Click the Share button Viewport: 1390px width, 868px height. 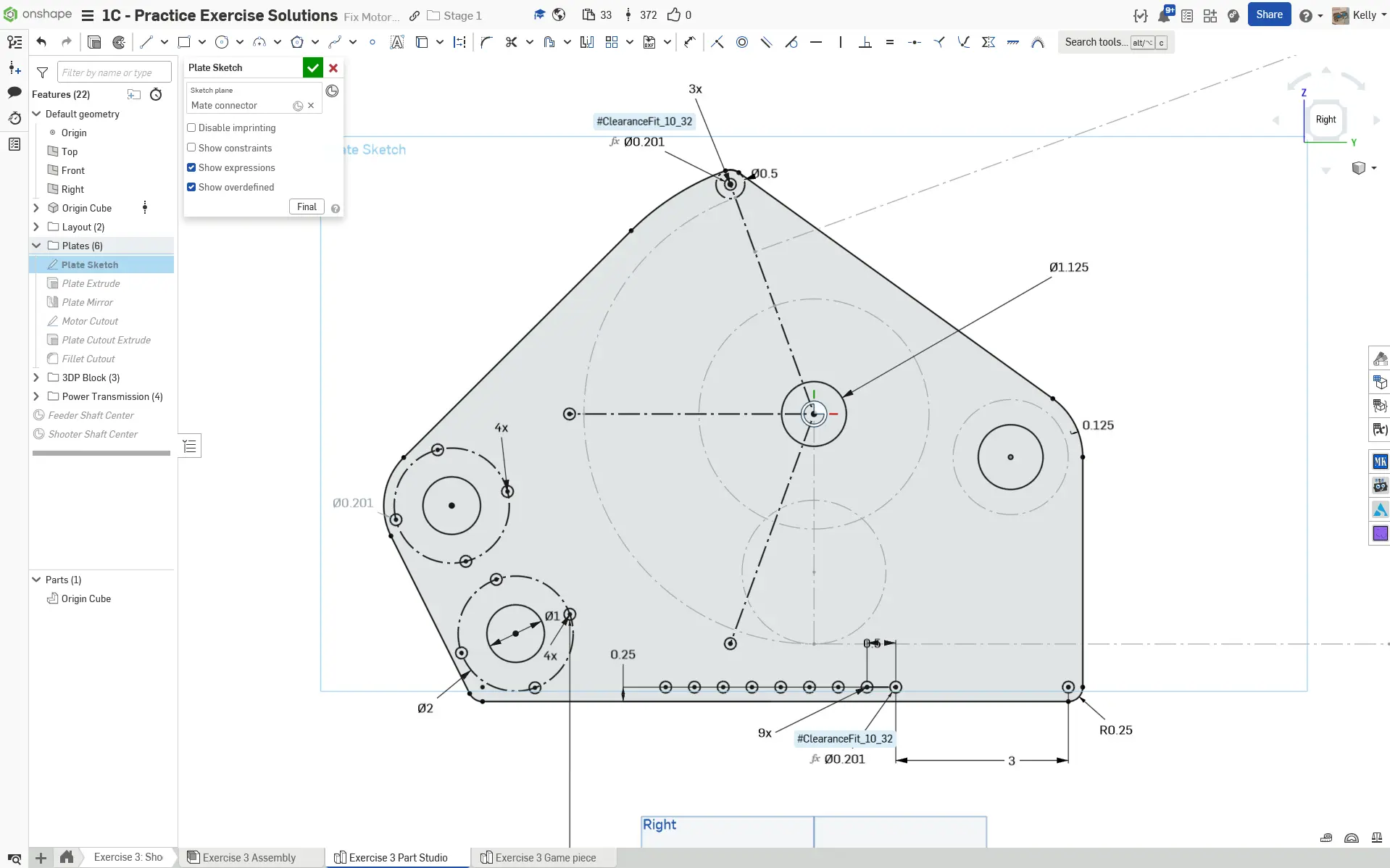click(x=1268, y=14)
